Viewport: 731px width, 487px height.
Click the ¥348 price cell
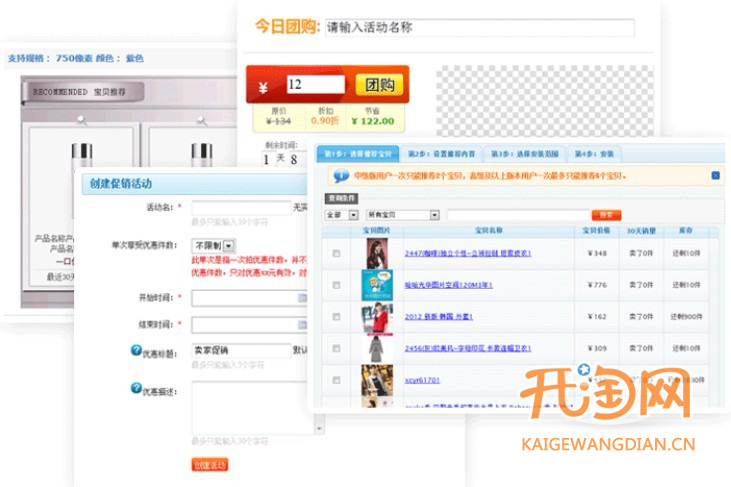click(597, 253)
